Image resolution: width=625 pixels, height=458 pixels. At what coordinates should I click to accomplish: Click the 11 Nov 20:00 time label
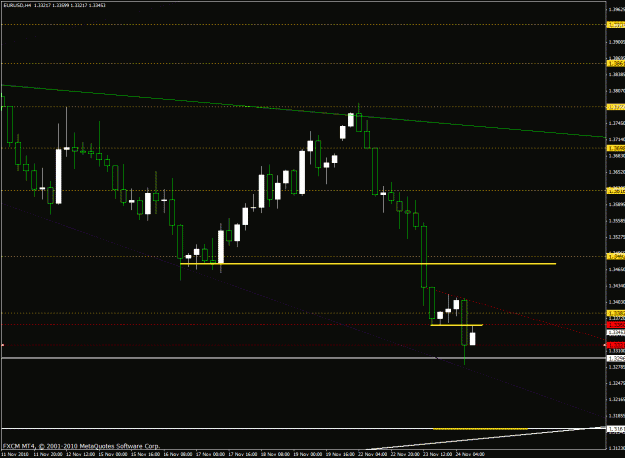pyautogui.click(x=48, y=454)
